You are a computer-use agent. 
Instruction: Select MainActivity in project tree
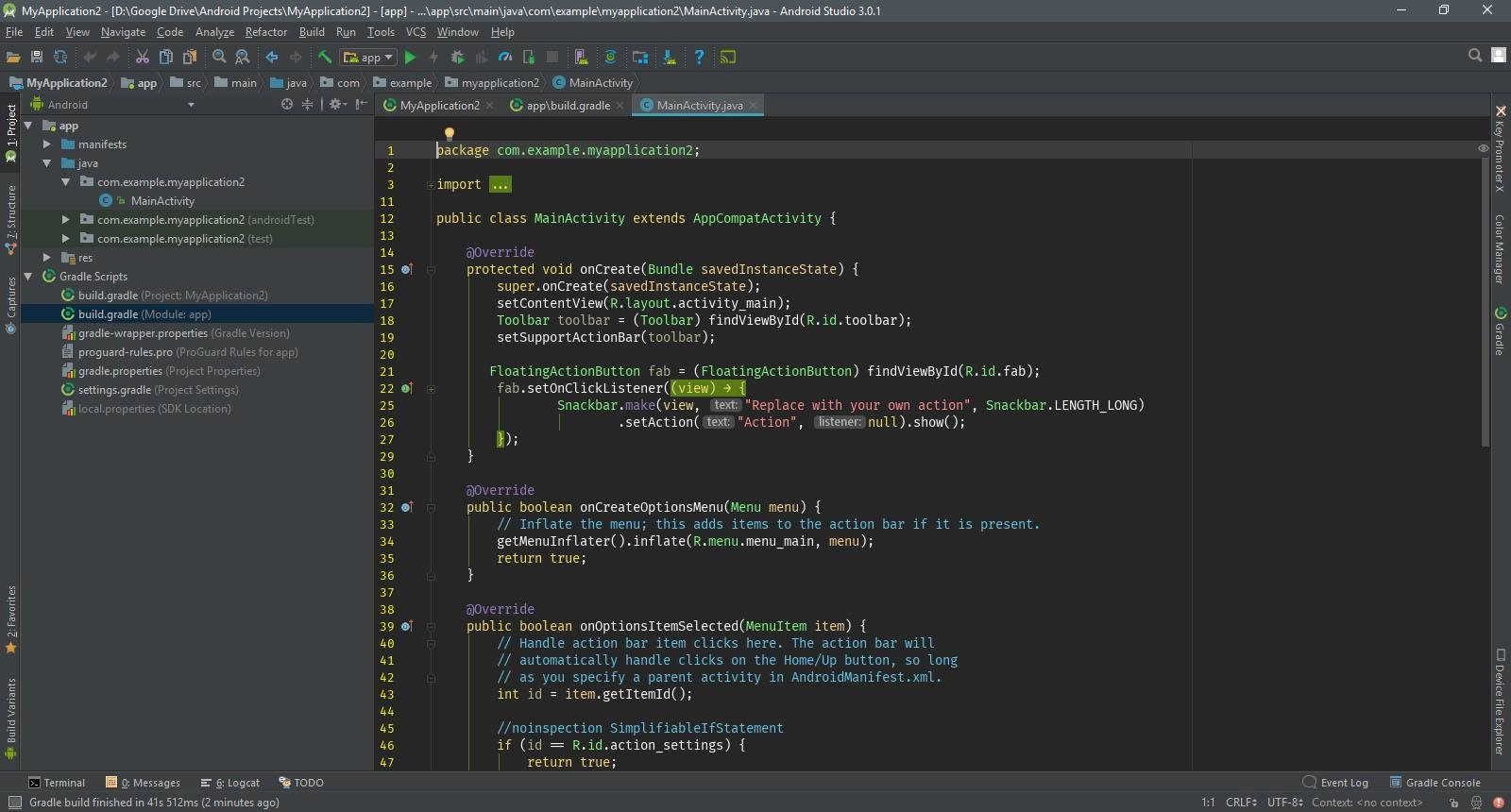(x=162, y=201)
